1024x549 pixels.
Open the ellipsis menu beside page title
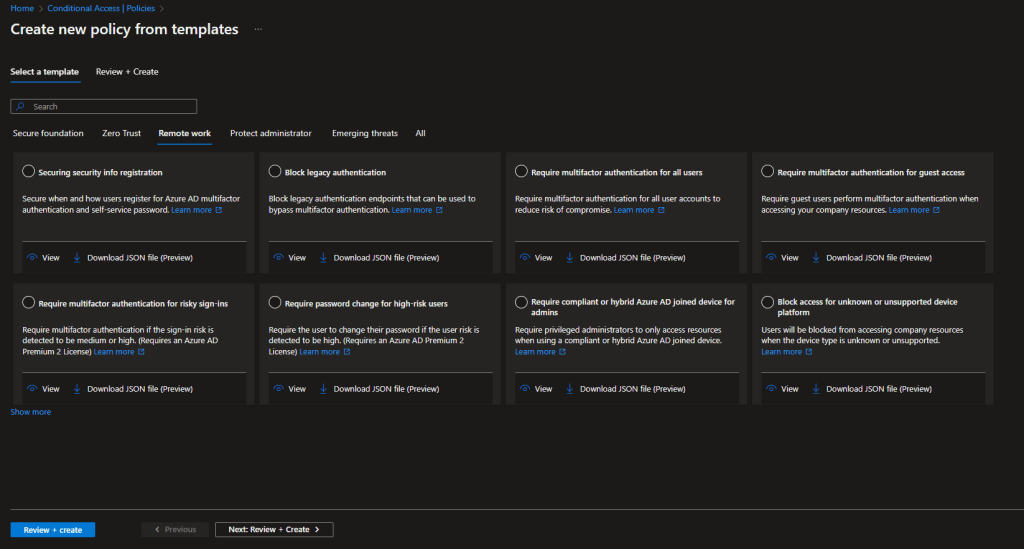coord(258,30)
